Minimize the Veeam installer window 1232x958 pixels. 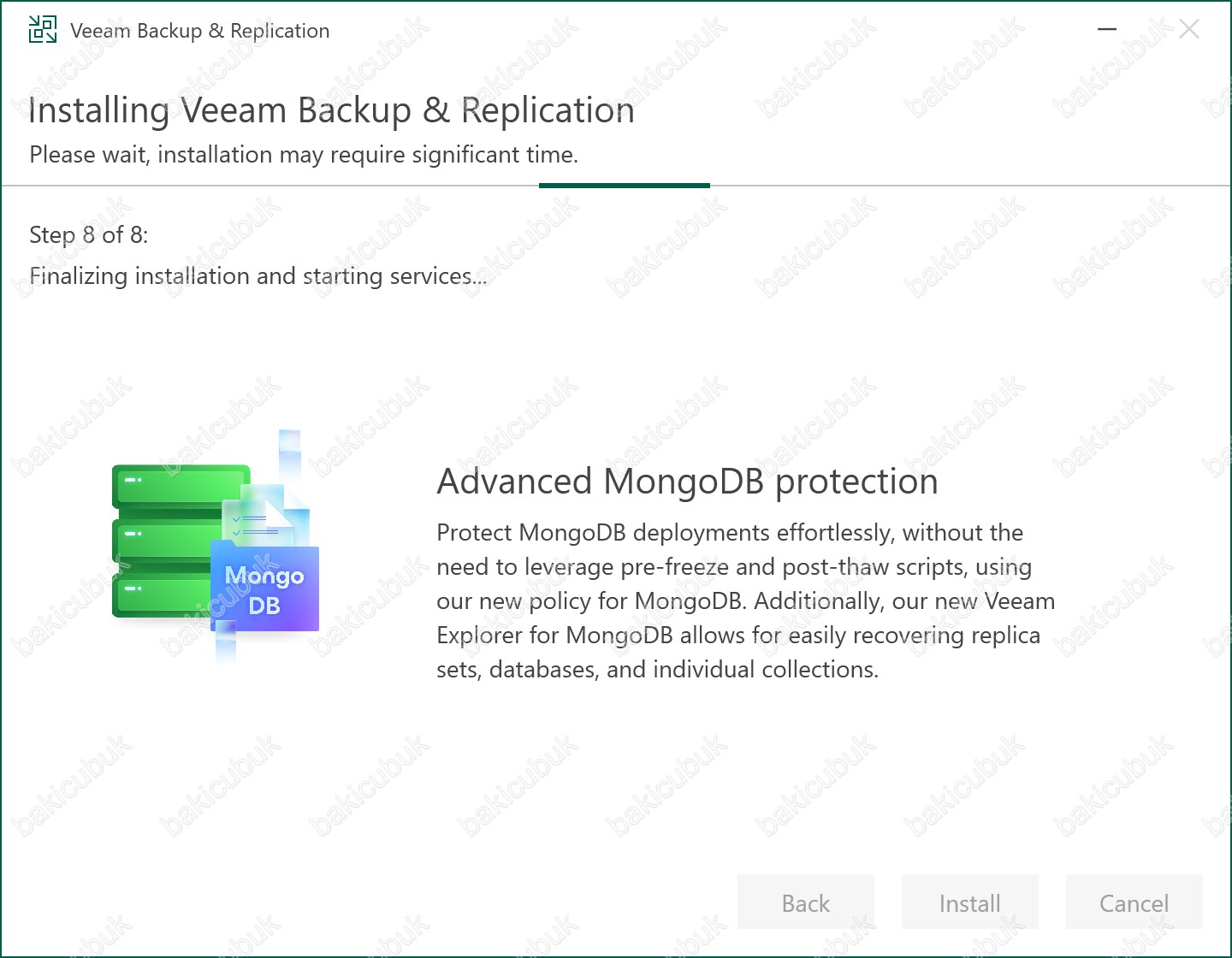coord(1107,29)
